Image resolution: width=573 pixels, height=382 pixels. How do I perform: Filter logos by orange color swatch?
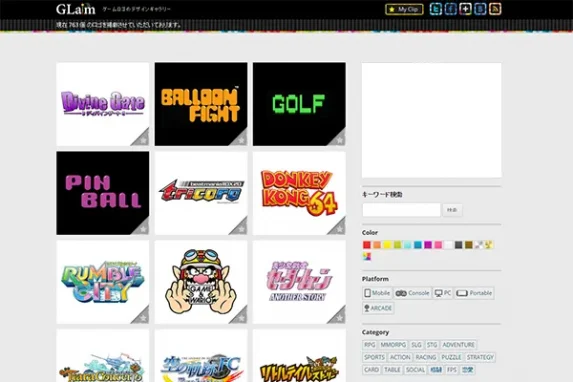(x=377, y=245)
